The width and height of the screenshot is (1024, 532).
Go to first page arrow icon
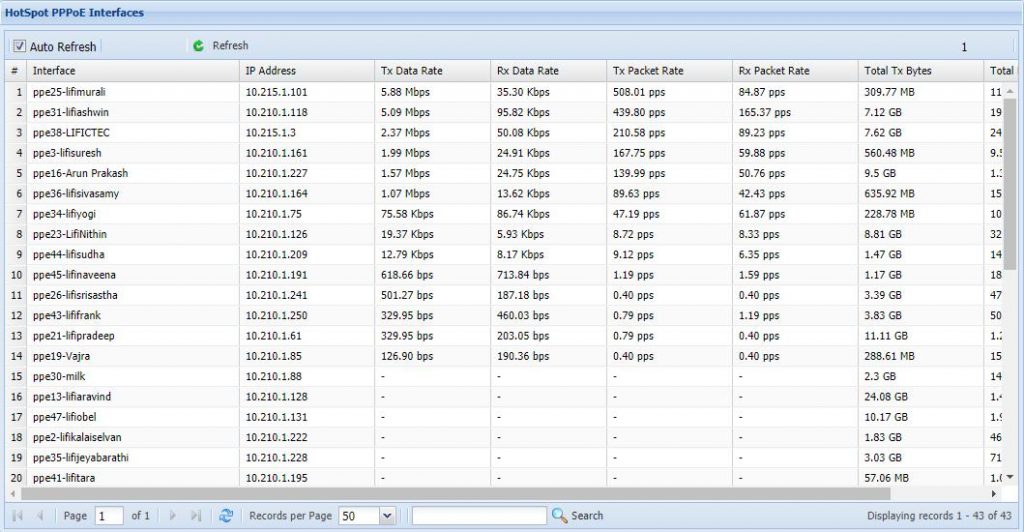[x=17, y=516]
